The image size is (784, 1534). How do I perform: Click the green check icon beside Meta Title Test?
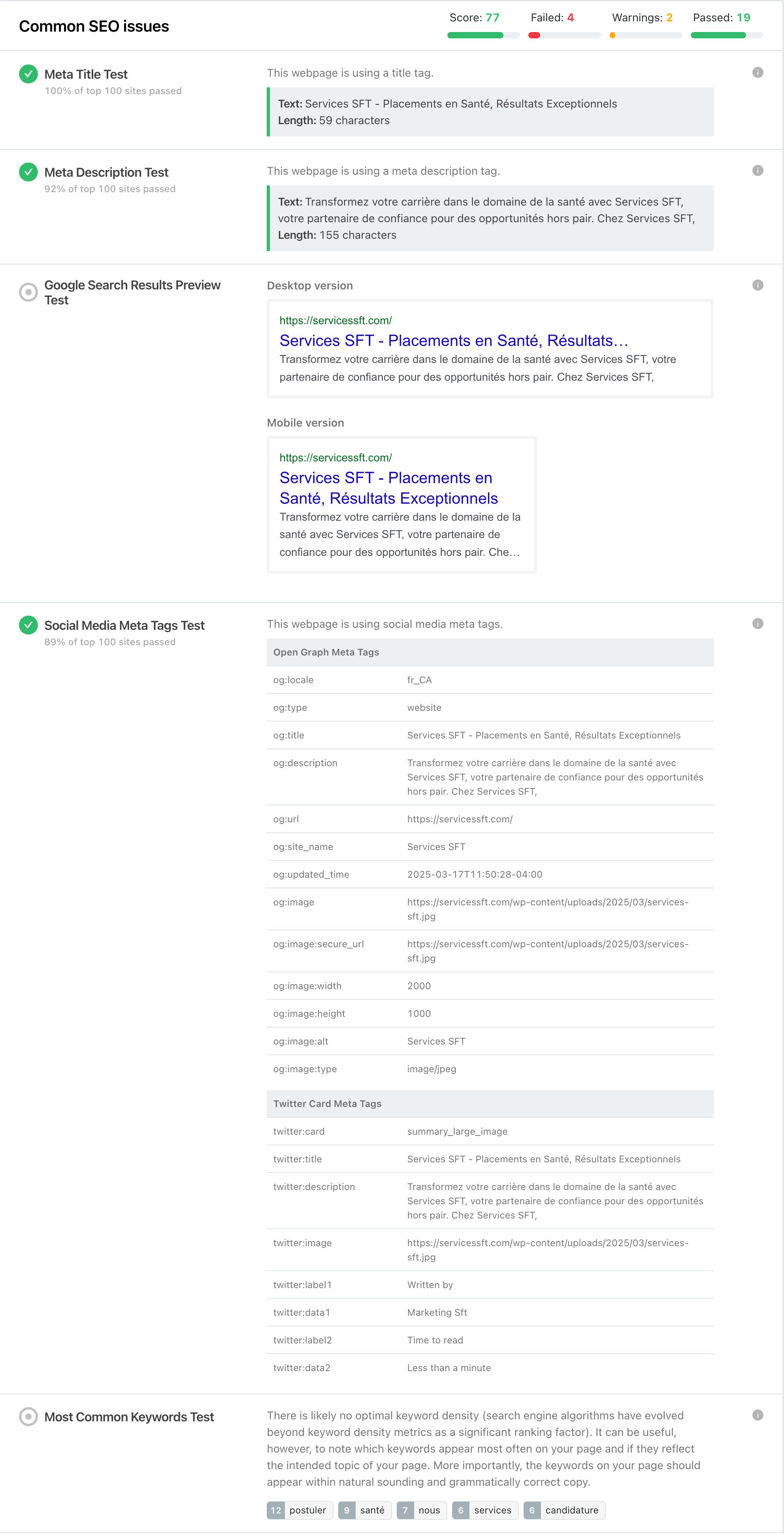click(x=28, y=74)
